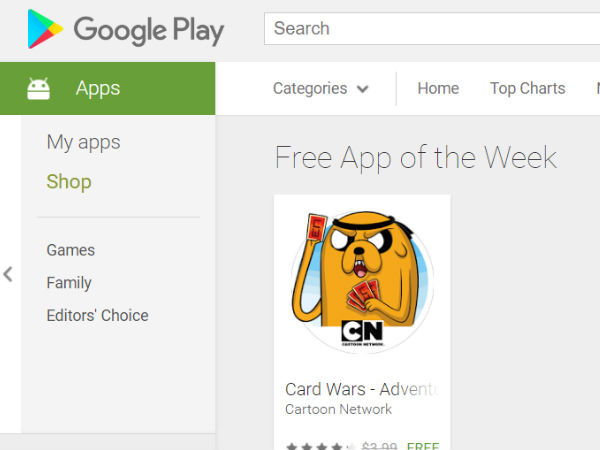Open the green Apps section header
The height and width of the screenshot is (450, 600).
click(108, 88)
